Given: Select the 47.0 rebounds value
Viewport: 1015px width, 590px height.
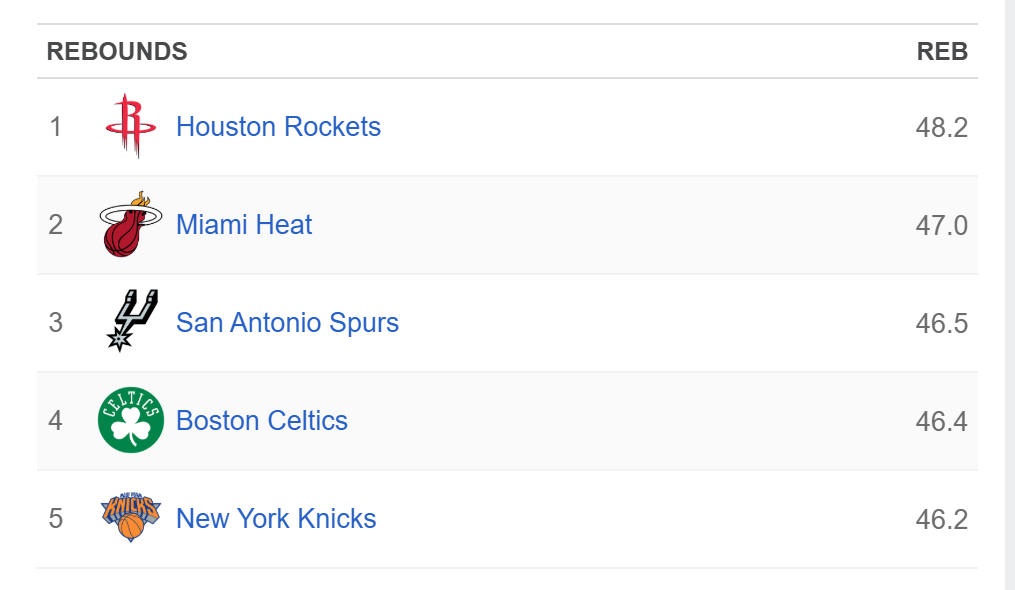Looking at the screenshot, I should click(x=941, y=226).
